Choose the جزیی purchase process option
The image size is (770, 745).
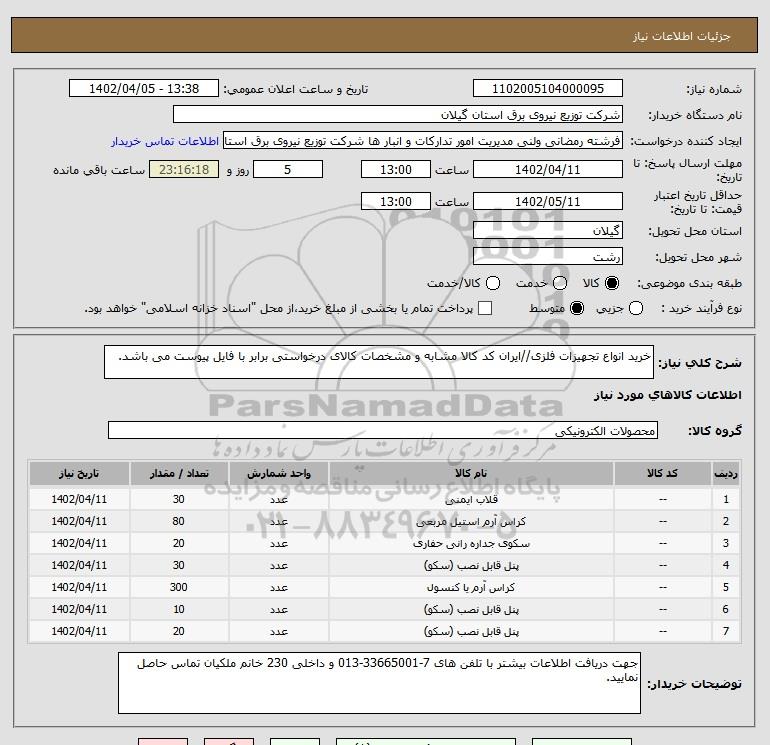(636, 308)
